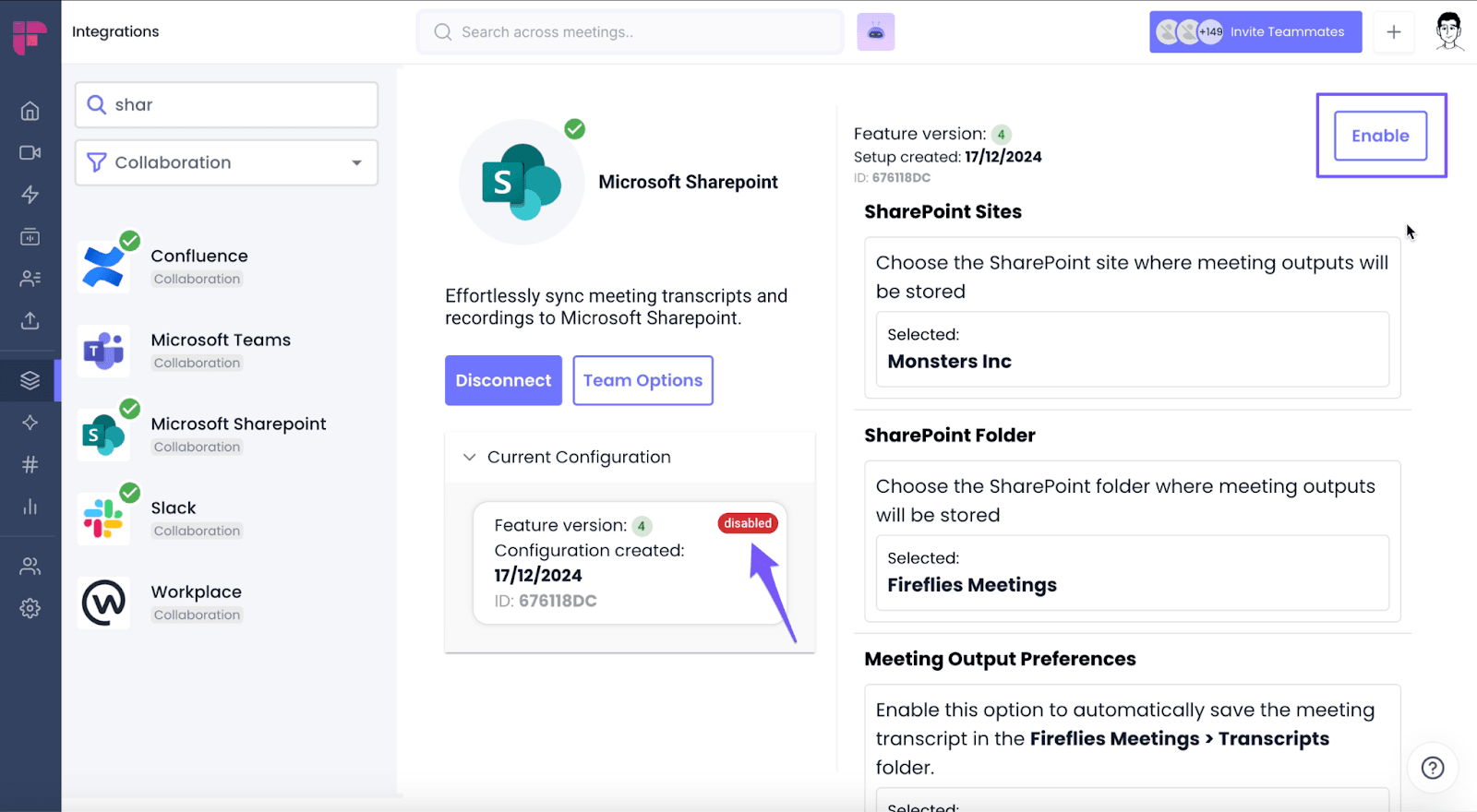Click the Workplace integration logo

(103, 603)
